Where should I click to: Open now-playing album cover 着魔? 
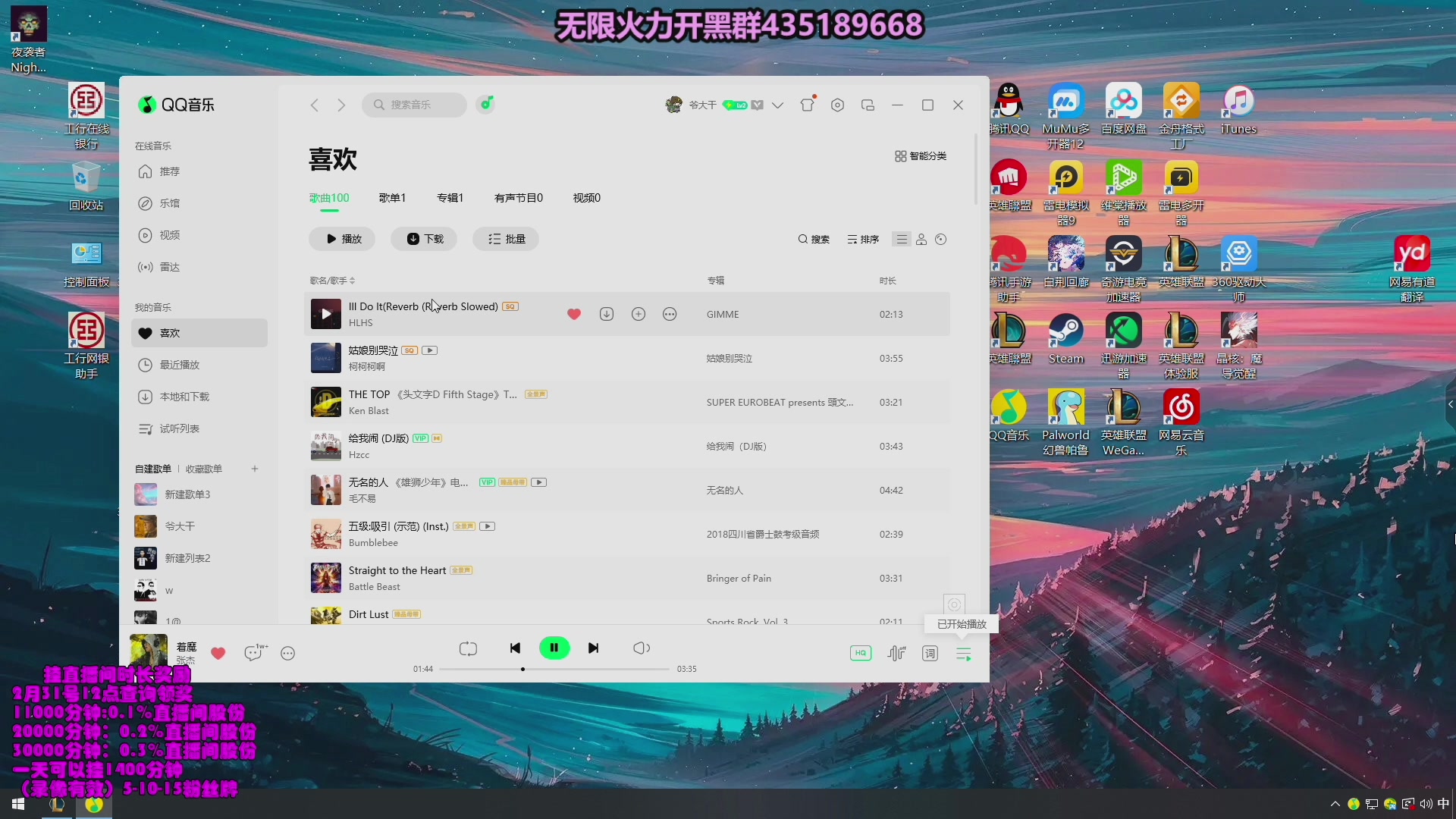pos(149,652)
